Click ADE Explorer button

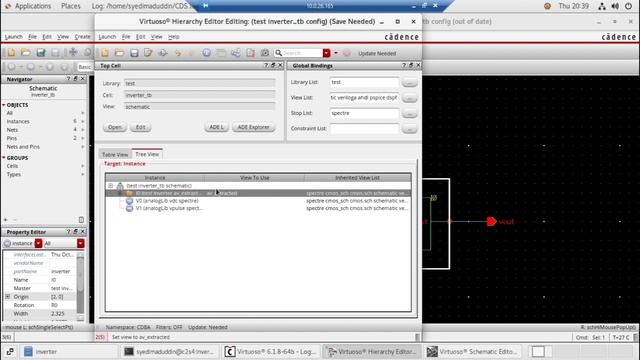tap(253, 127)
